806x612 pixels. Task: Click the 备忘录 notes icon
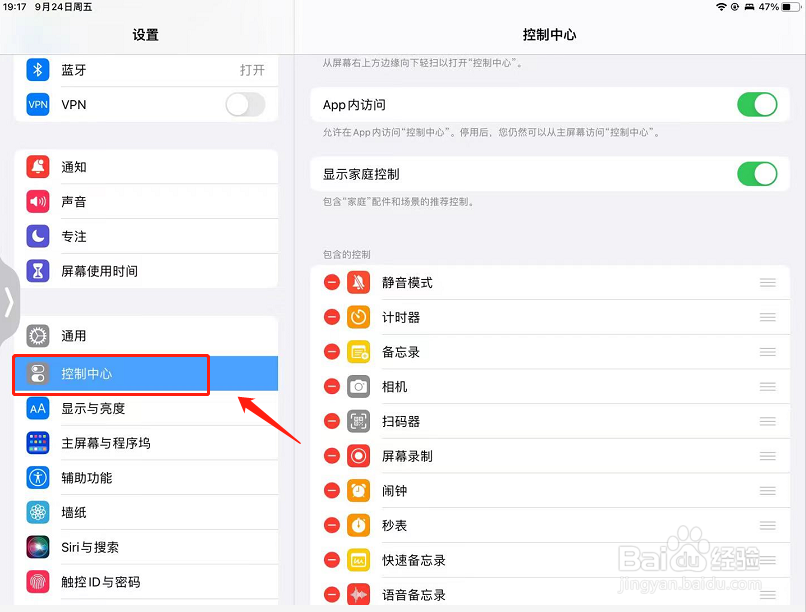(x=358, y=351)
